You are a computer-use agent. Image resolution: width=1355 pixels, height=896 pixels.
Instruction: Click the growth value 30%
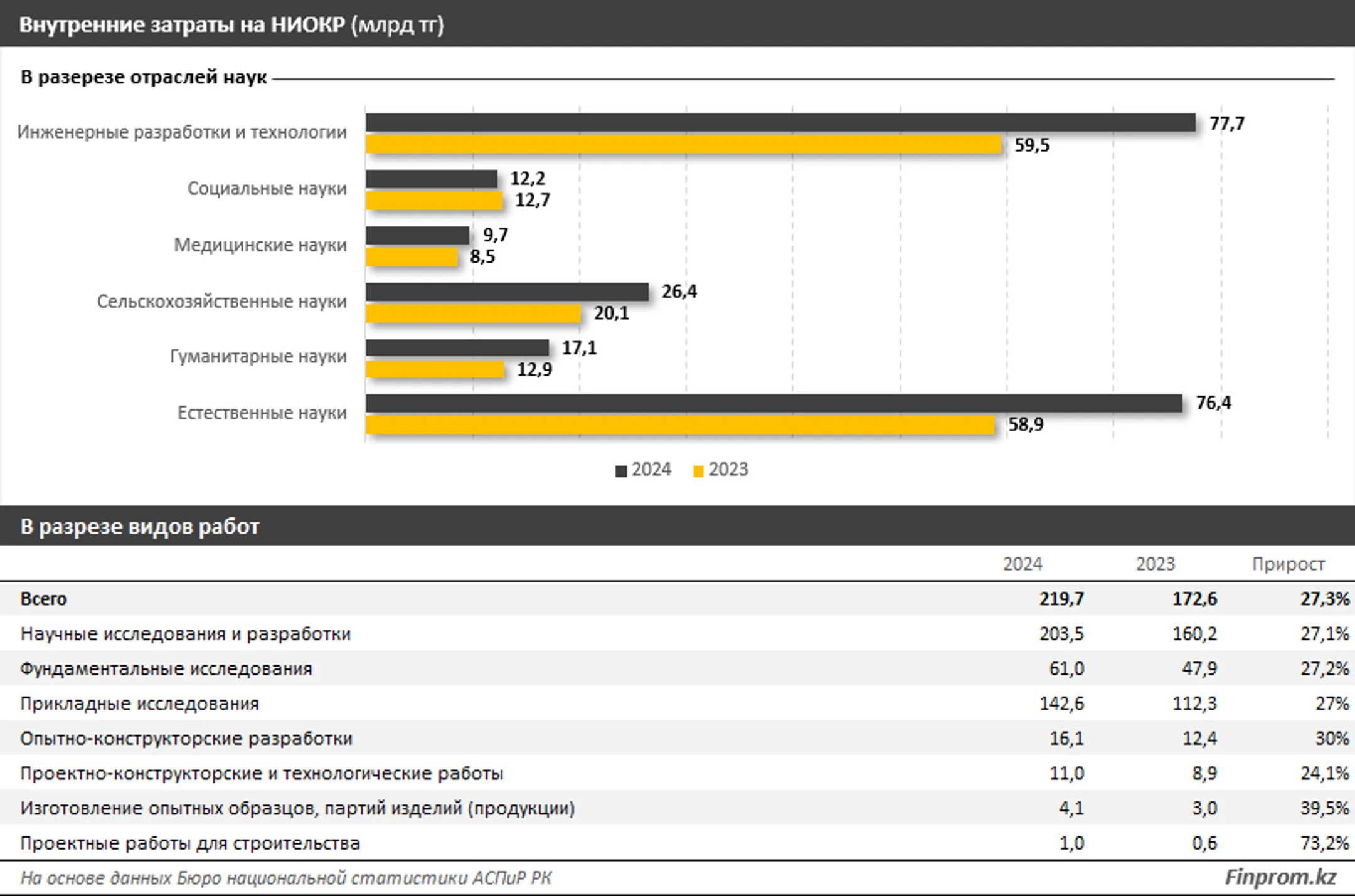tap(1332, 739)
